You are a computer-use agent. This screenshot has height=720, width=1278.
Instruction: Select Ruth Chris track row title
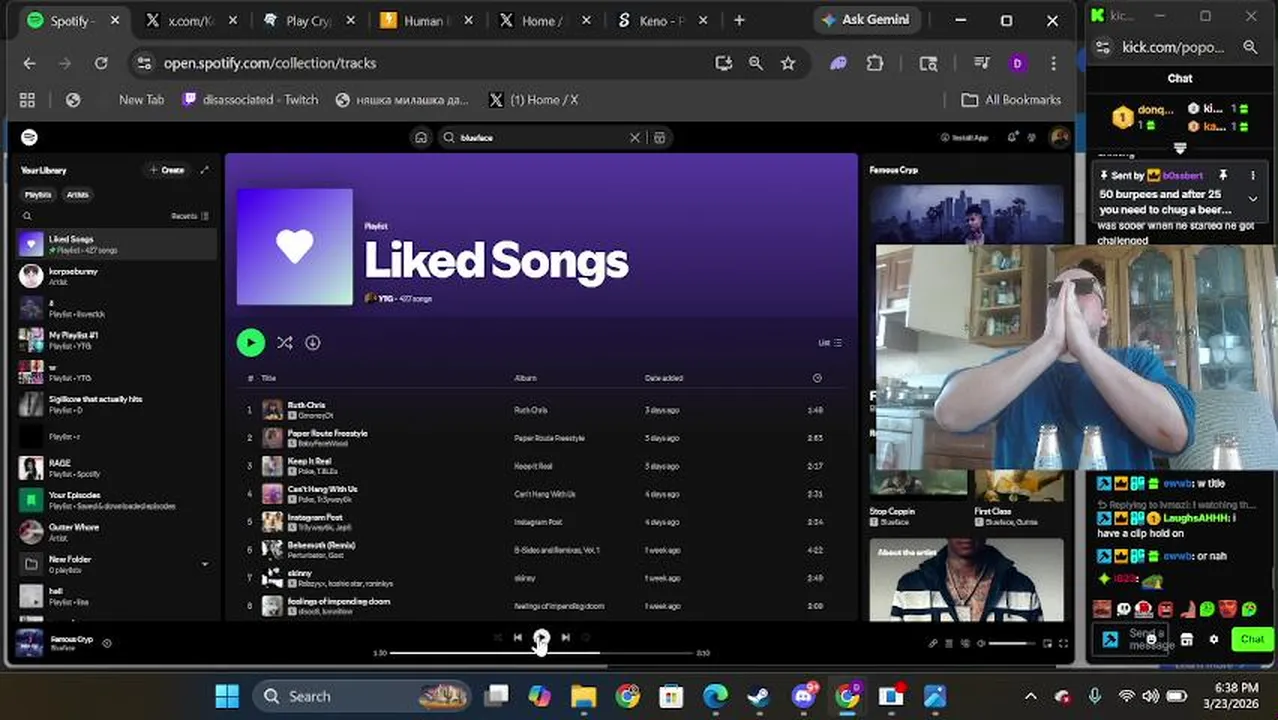[x=307, y=405]
